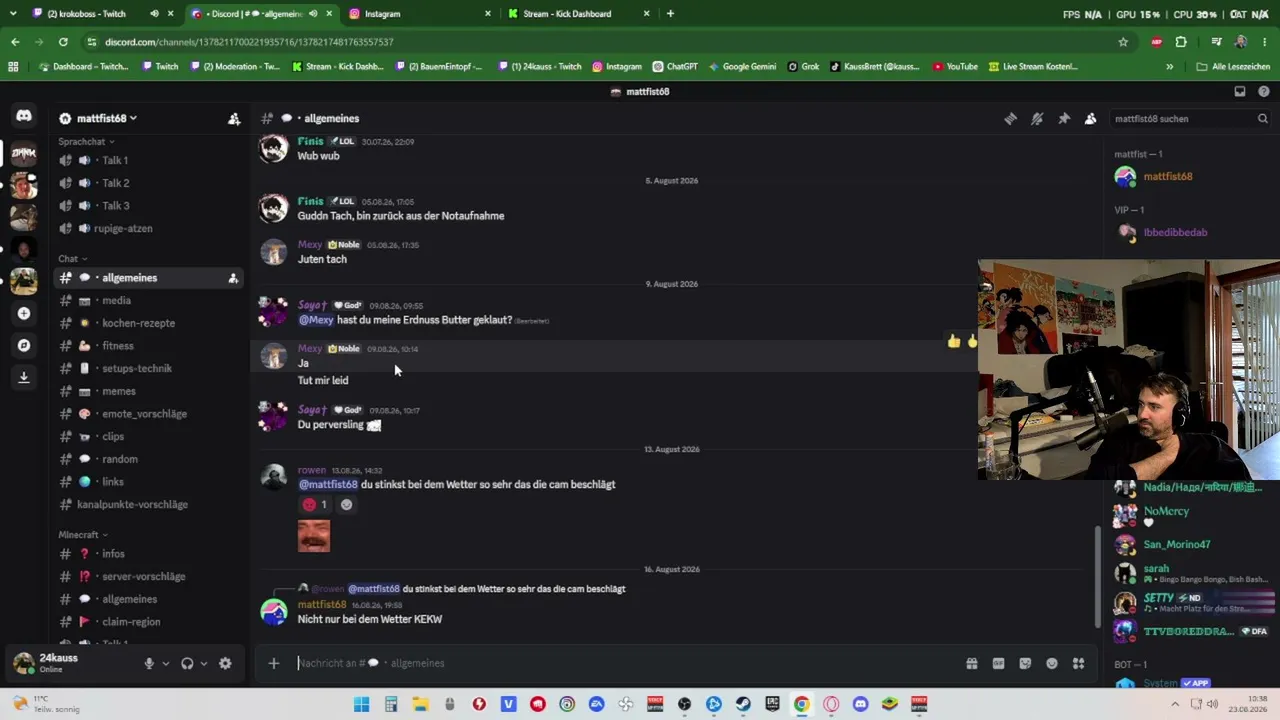Open the image thumbnail under rowen's message

pyautogui.click(x=314, y=536)
